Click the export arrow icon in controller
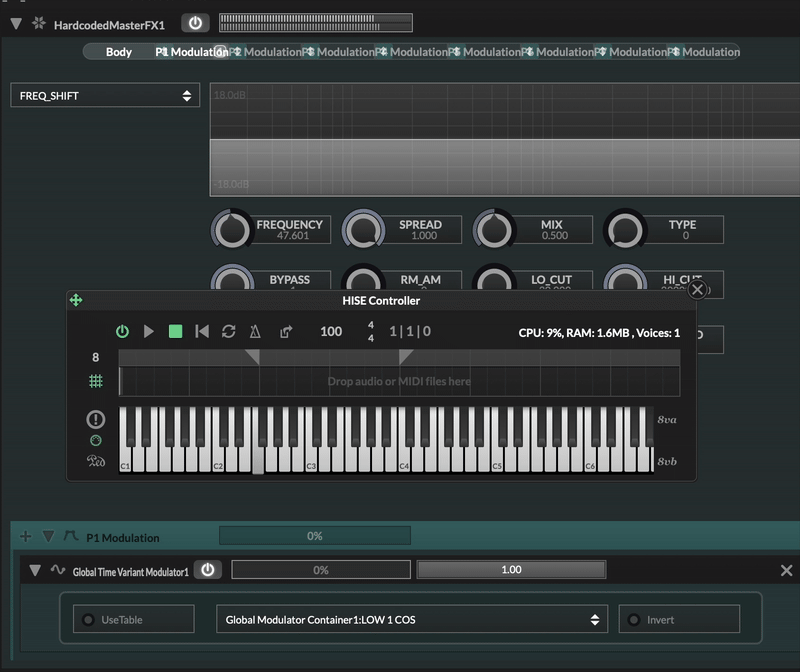This screenshot has width=800, height=672. [x=286, y=331]
